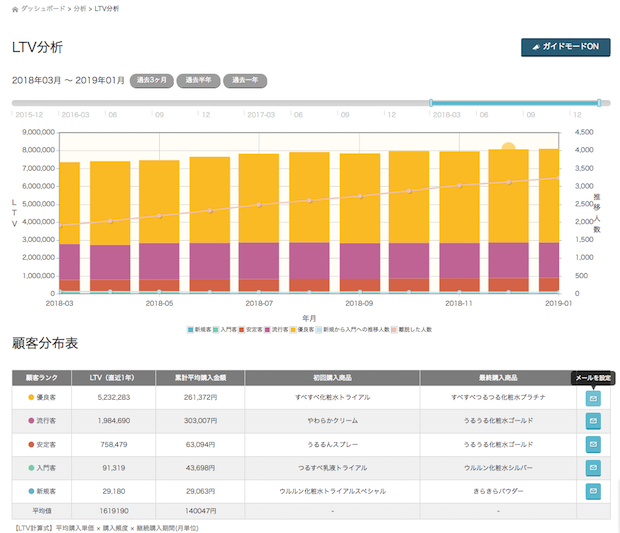Select the 過去一年 period button

tap(245, 80)
